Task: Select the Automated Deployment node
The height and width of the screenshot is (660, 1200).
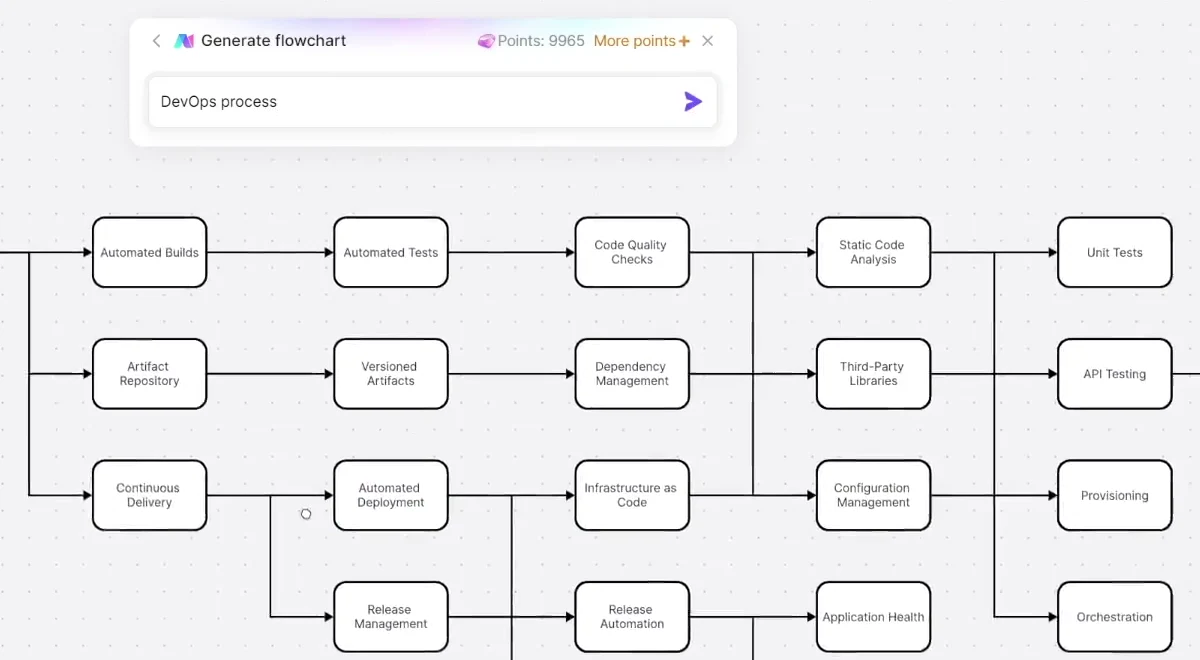Action: click(391, 496)
